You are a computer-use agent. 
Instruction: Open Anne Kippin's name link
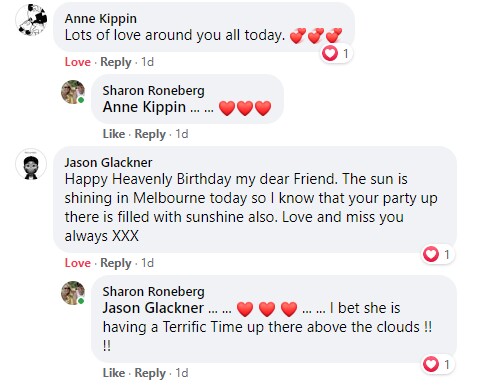101,19
